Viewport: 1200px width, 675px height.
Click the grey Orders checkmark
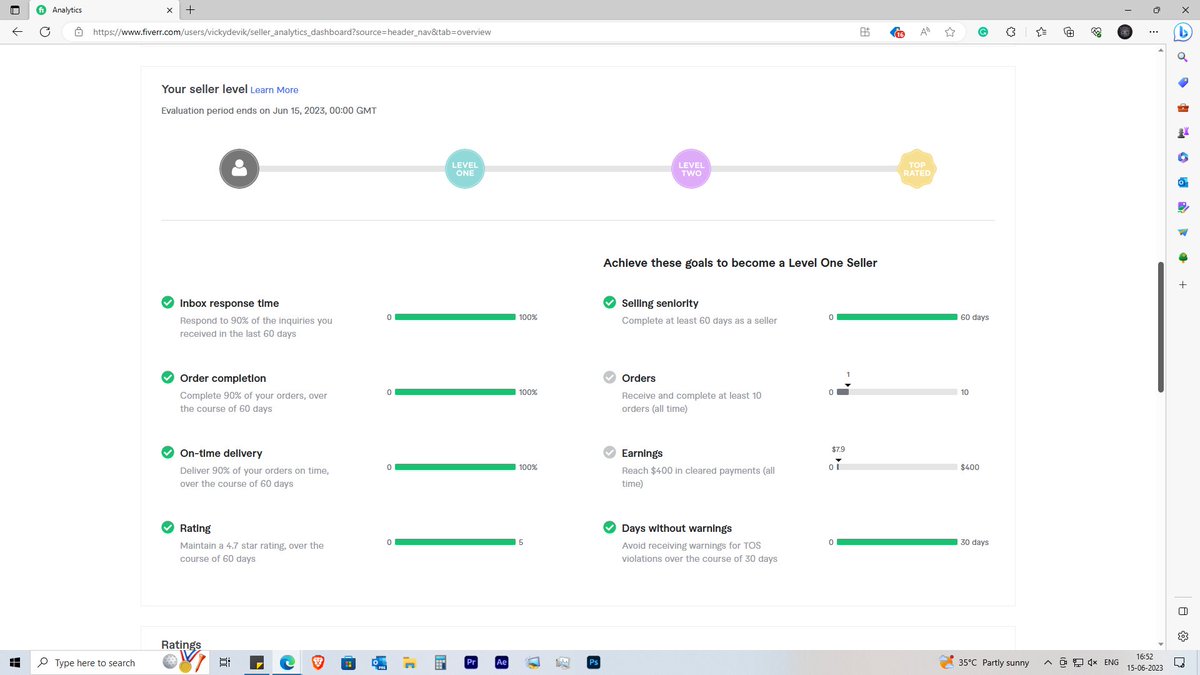click(610, 378)
